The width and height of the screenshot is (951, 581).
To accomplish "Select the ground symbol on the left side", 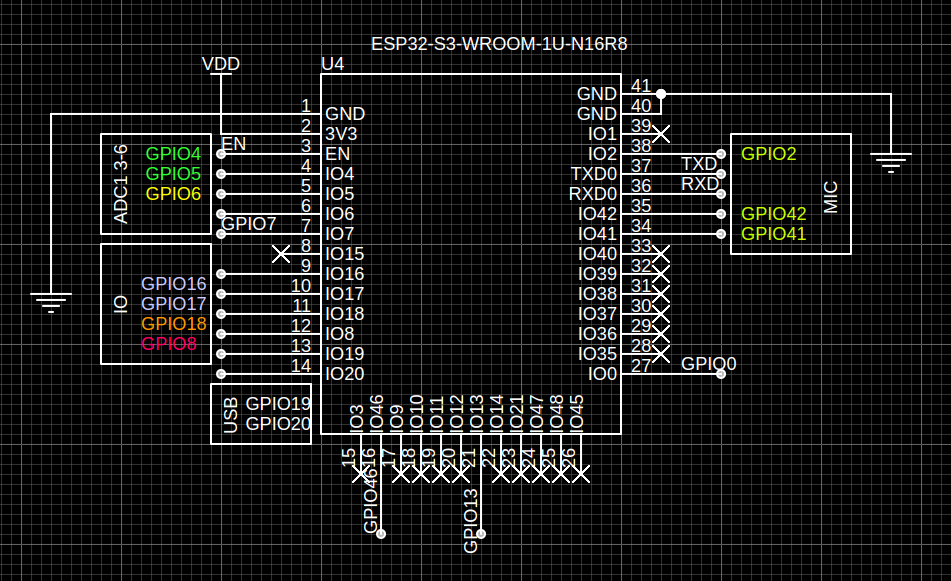I will (51, 303).
